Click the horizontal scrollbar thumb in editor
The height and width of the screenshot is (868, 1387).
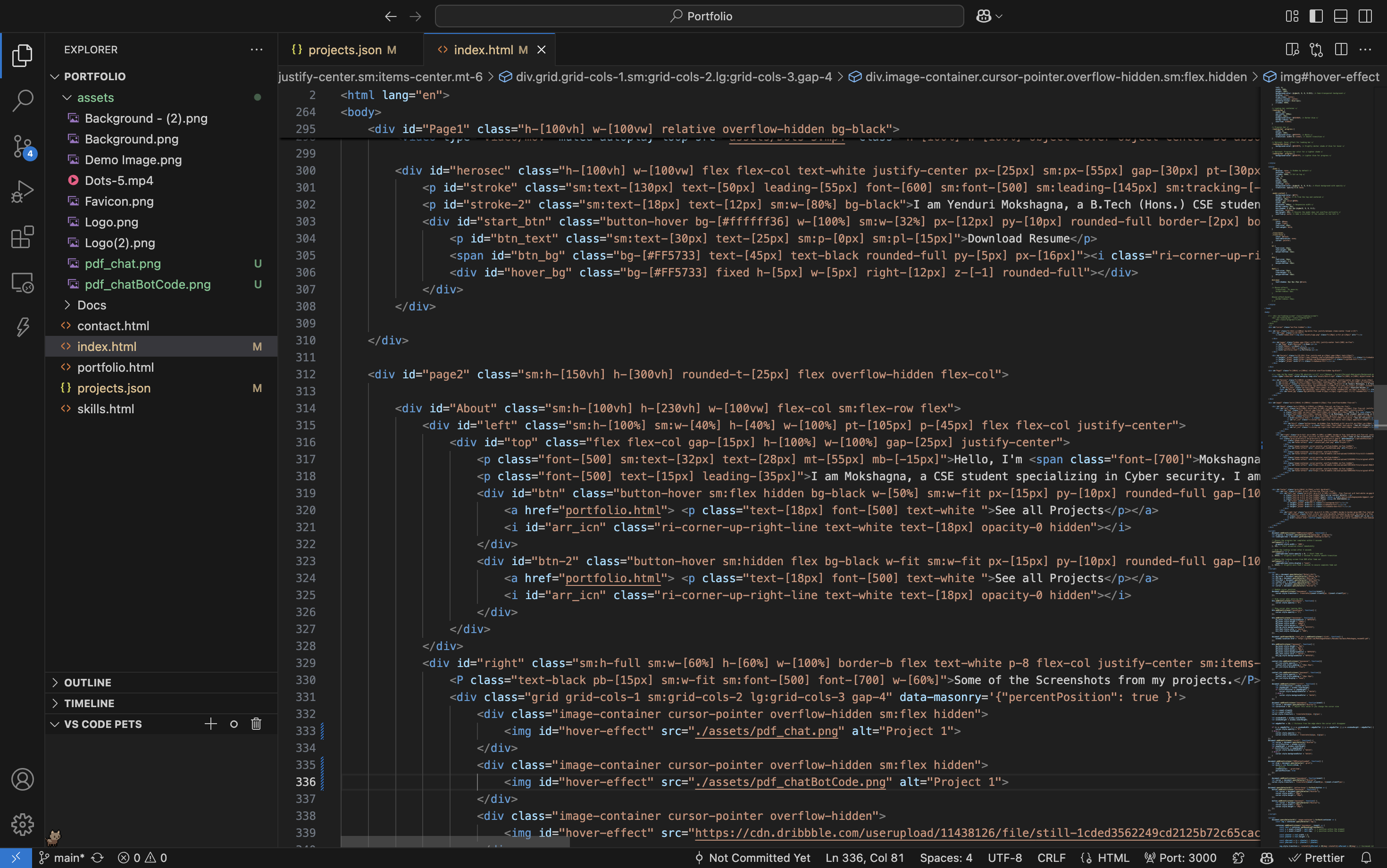pos(455,842)
